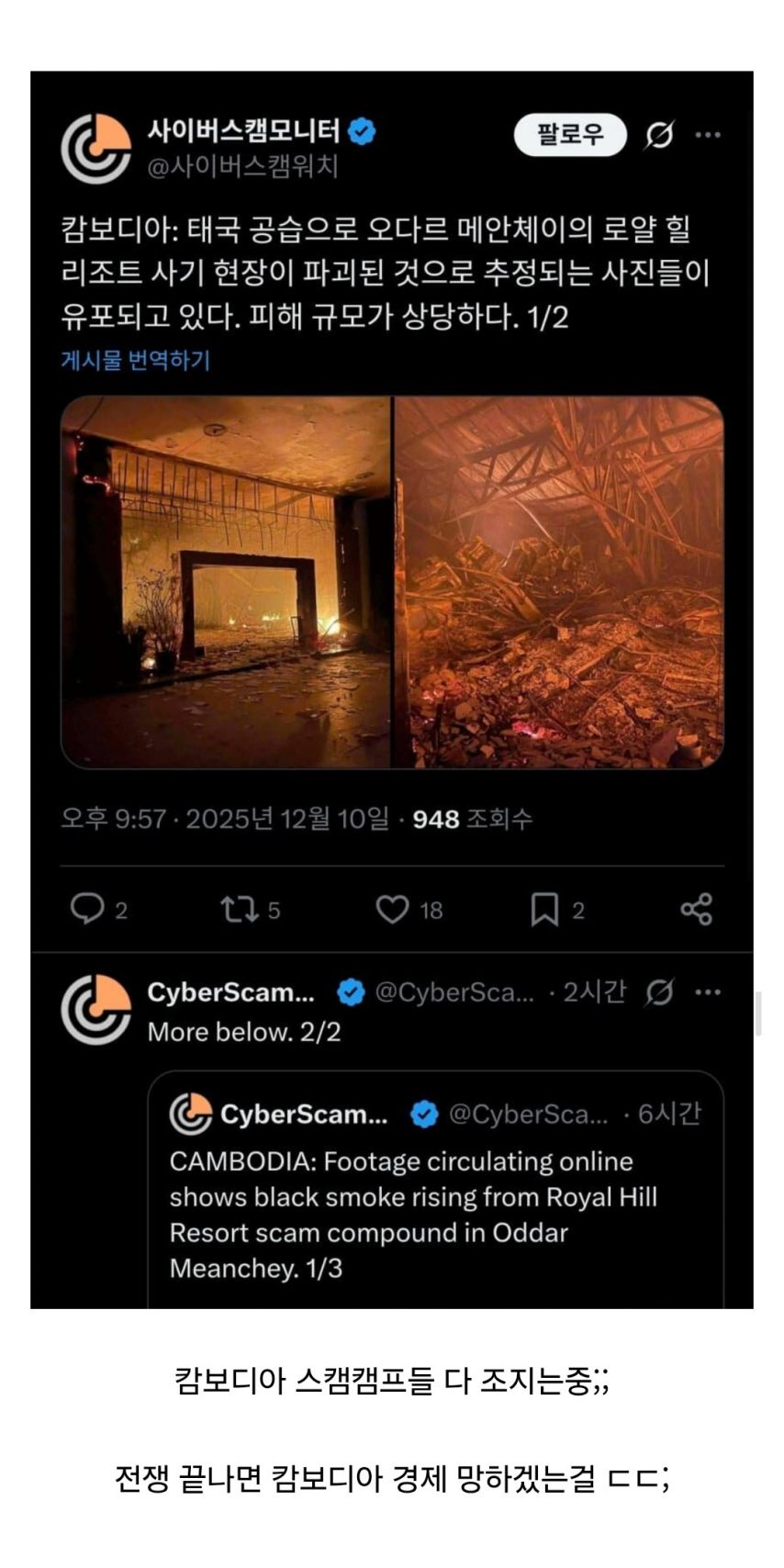This screenshot has height=1568, width=784.
Task: Click the 팔로우 follow button
Action: click(x=569, y=135)
